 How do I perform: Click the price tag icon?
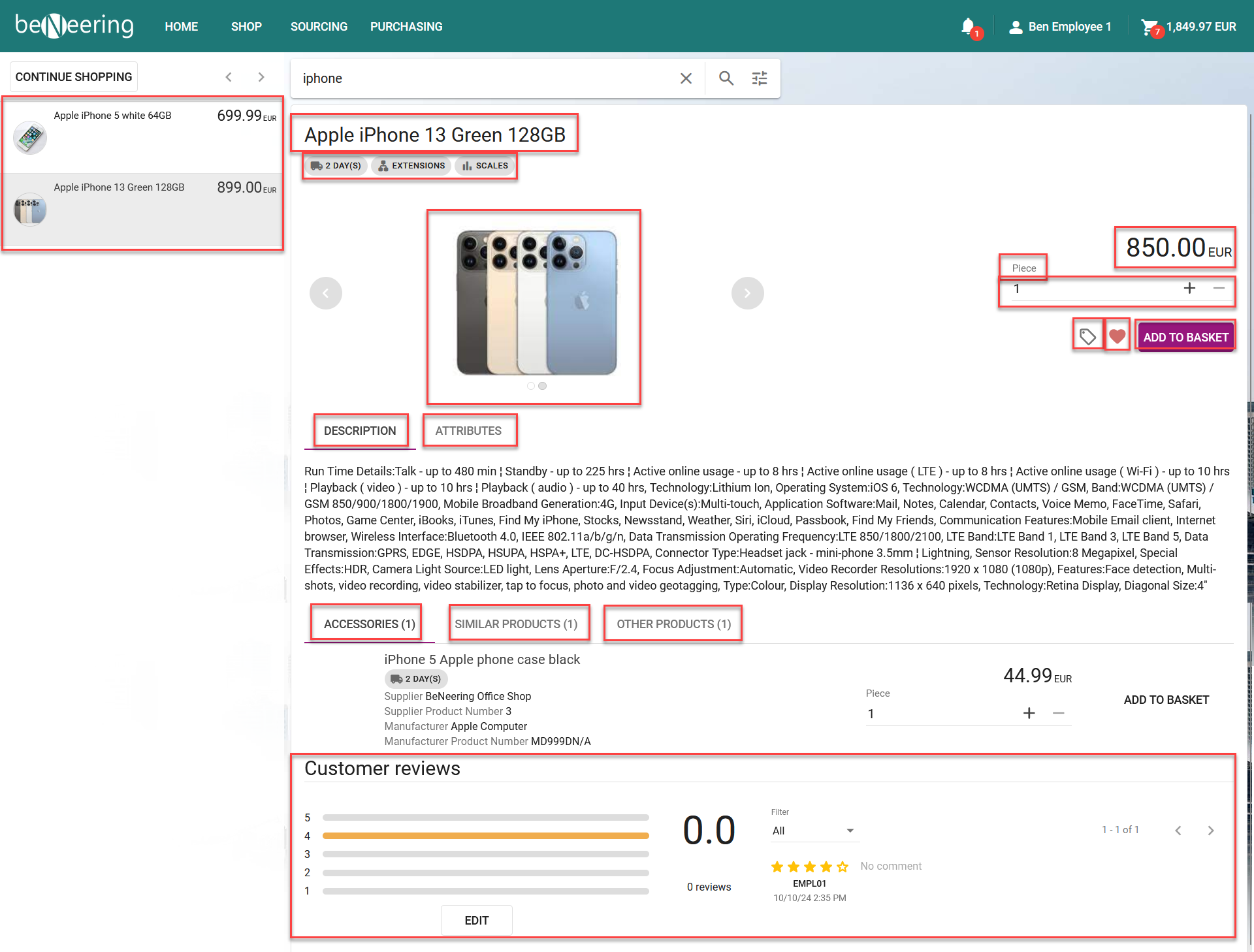1087,337
